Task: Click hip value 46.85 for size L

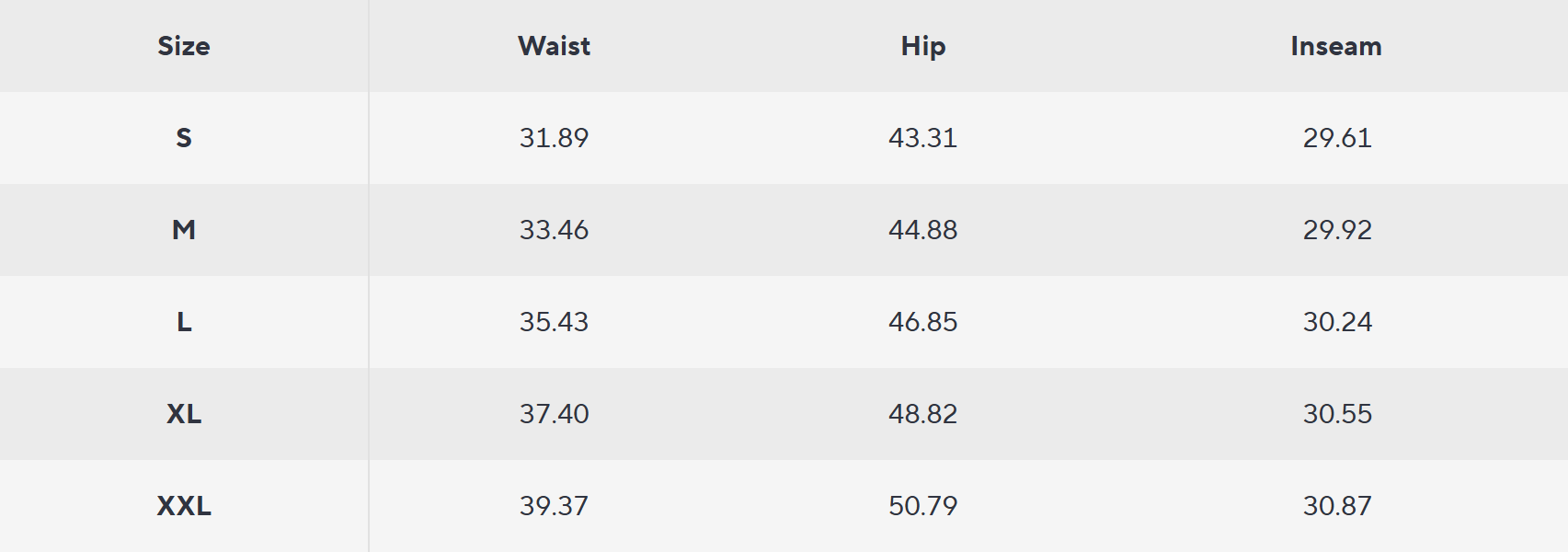Action: [x=923, y=322]
